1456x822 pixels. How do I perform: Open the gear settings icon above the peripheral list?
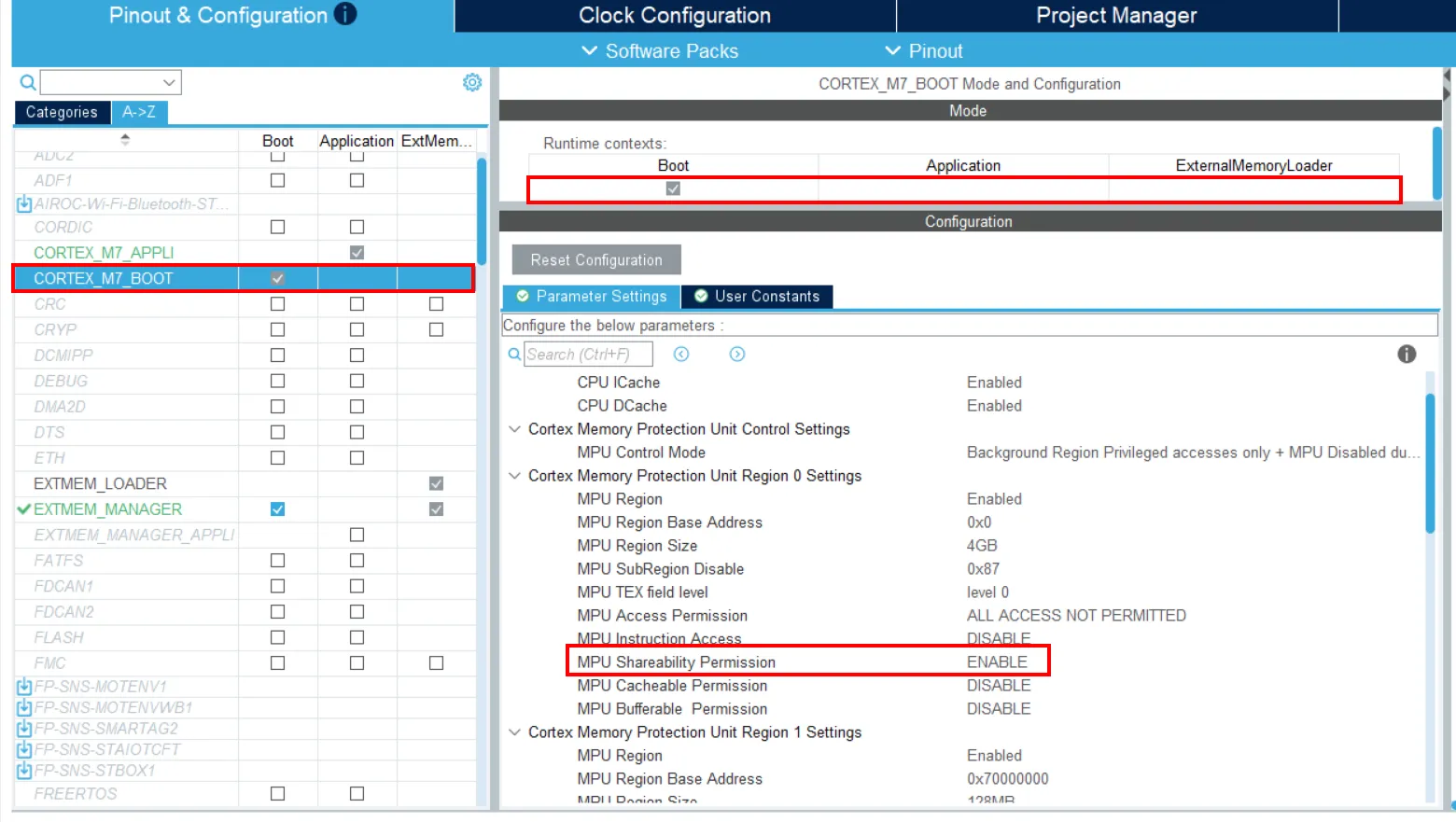[x=472, y=82]
